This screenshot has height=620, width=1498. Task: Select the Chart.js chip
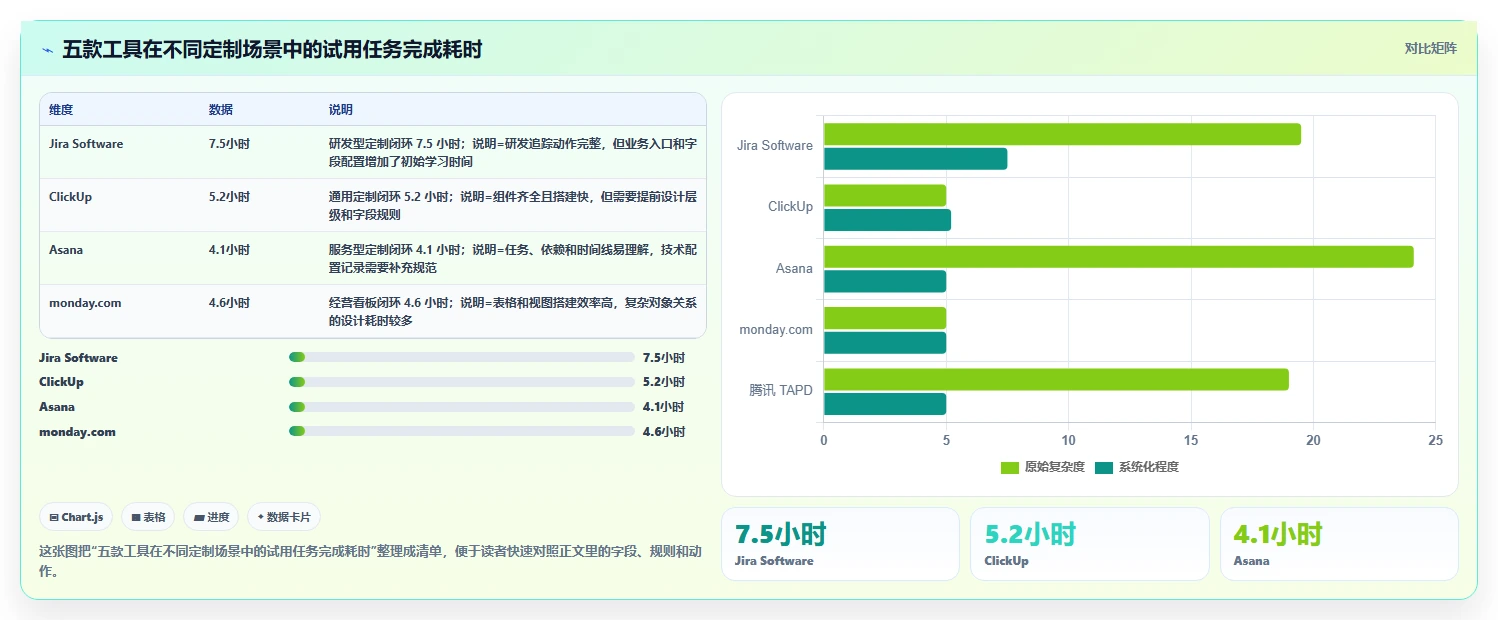tap(76, 517)
